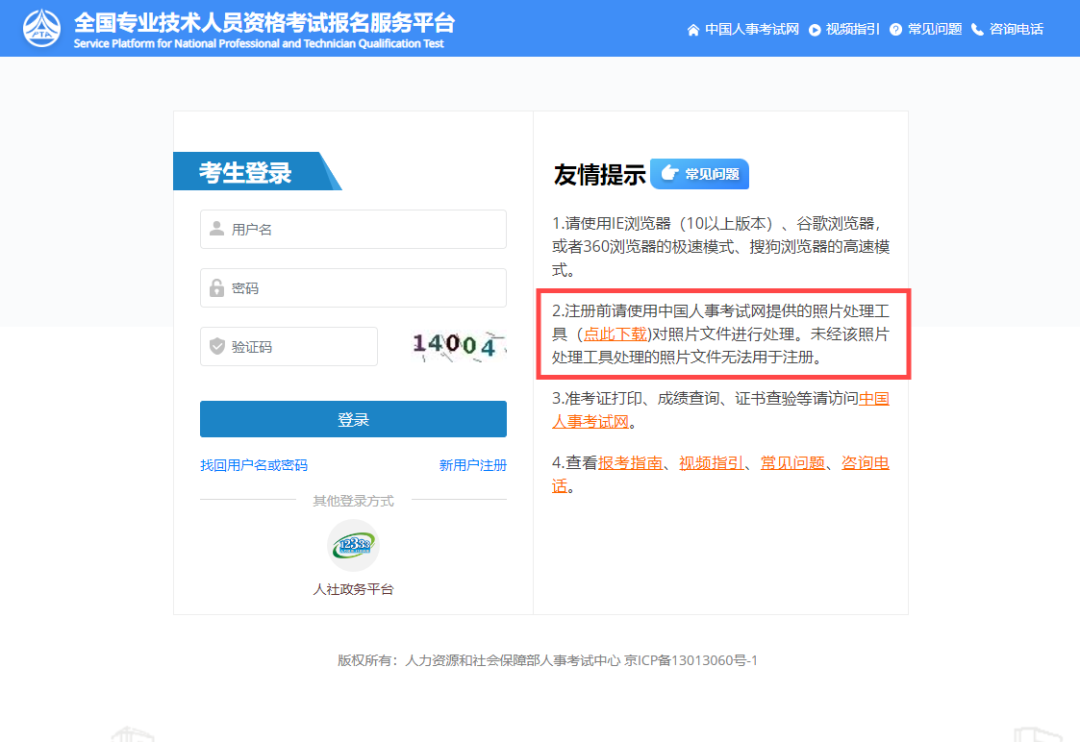Click the platform logo at top left
1080x742 pixels.
pos(39,27)
